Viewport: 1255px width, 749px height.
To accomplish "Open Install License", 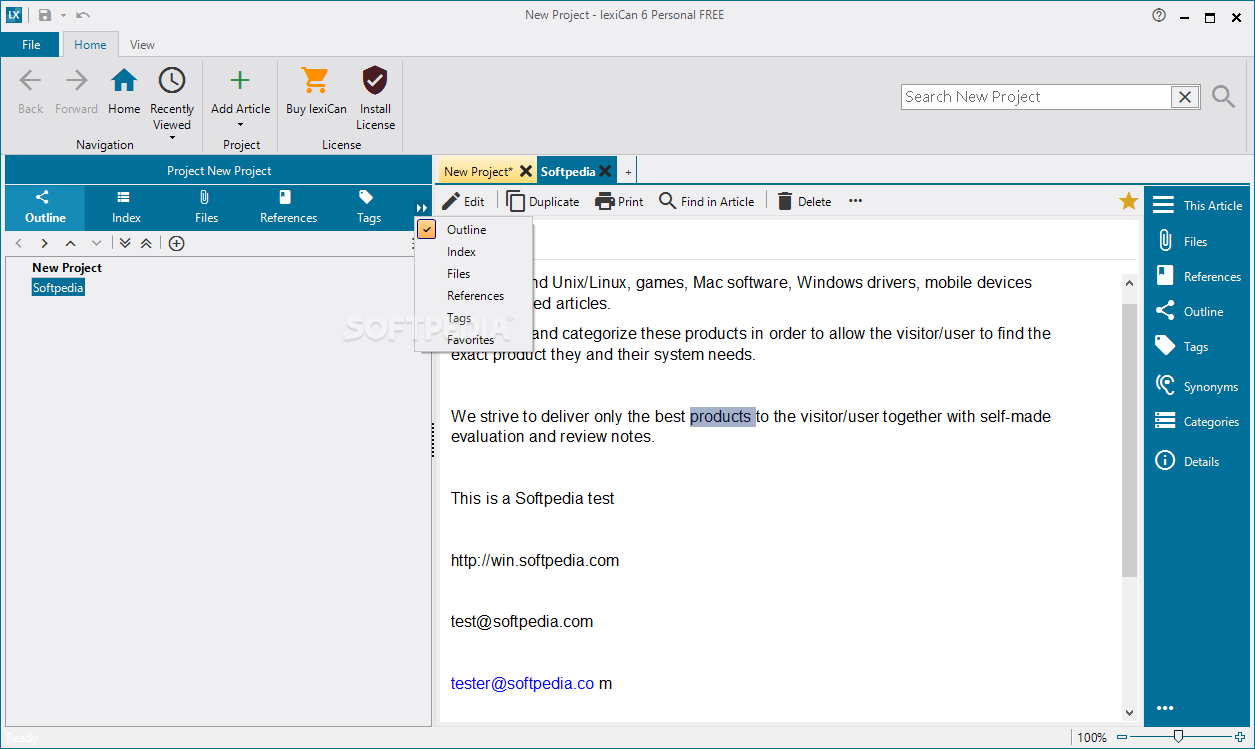I will [375, 98].
